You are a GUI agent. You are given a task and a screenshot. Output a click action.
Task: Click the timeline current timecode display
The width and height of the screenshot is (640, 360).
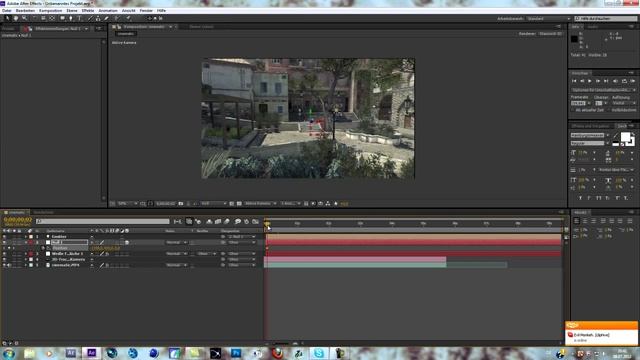click(x=18, y=220)
